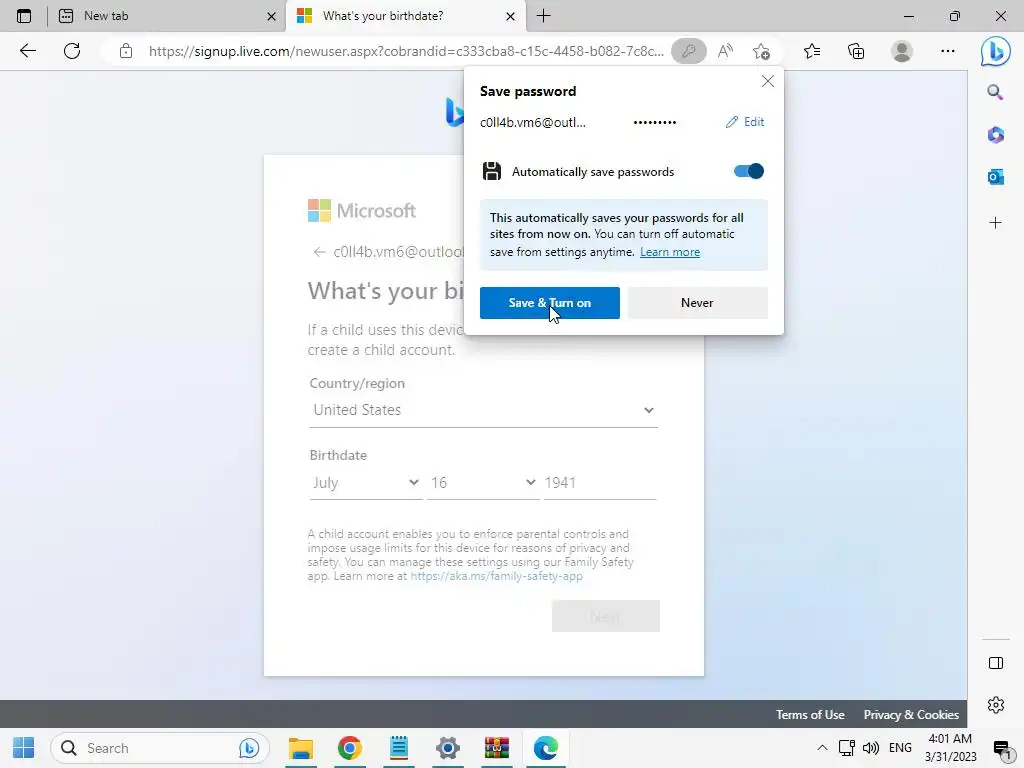Open Outlook sidebar icon
This screenshot has height=768, width=1024.
coord(995,176)
